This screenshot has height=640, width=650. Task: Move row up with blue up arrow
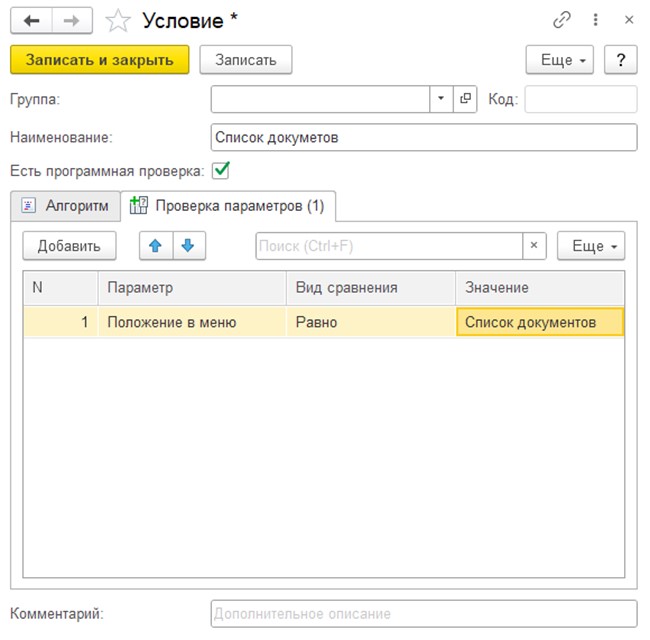156,246
